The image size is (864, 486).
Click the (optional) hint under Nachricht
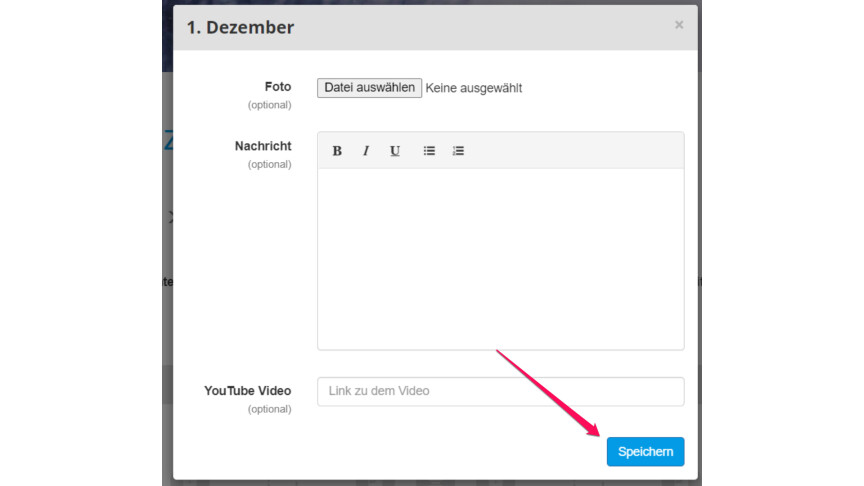[x=269, y=164]
